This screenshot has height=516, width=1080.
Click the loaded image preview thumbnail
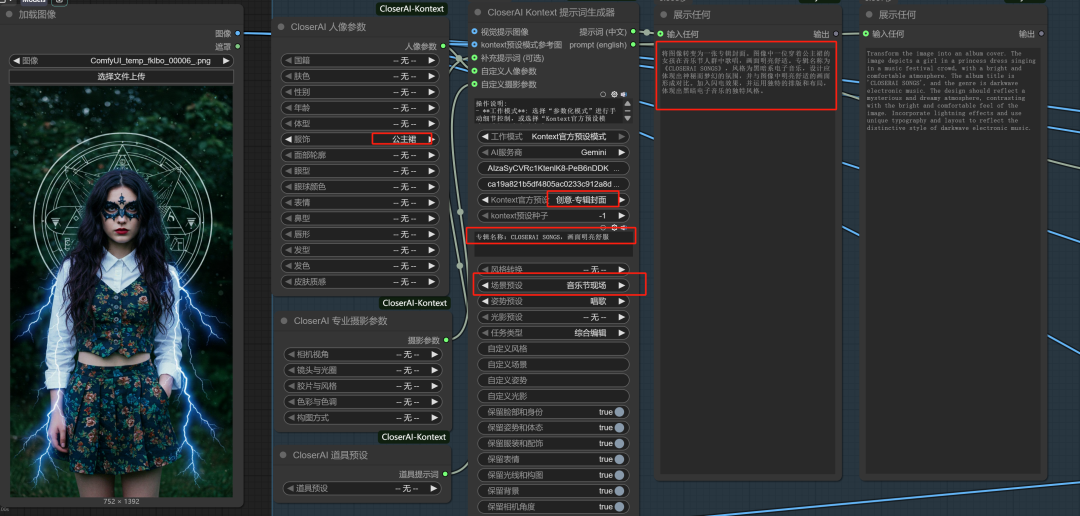click(121, 292)
